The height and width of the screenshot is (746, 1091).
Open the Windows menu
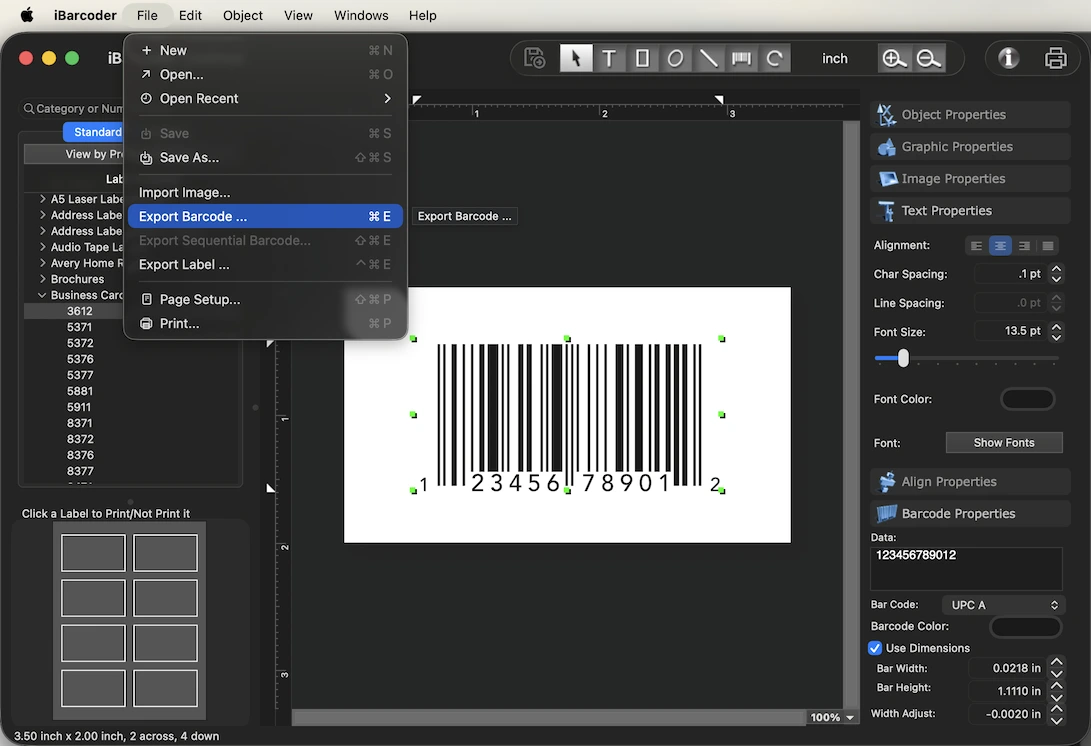coord(360,15)
